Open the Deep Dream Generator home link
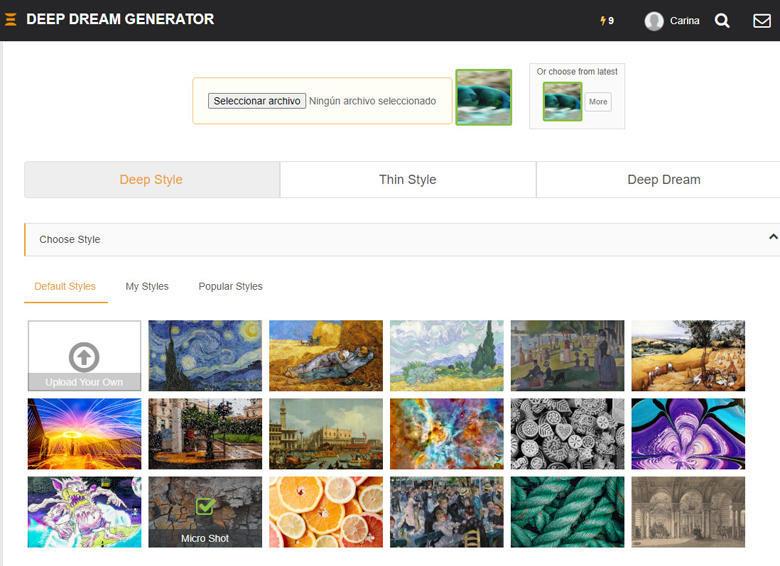780x566 pixels. click(120, 19)
